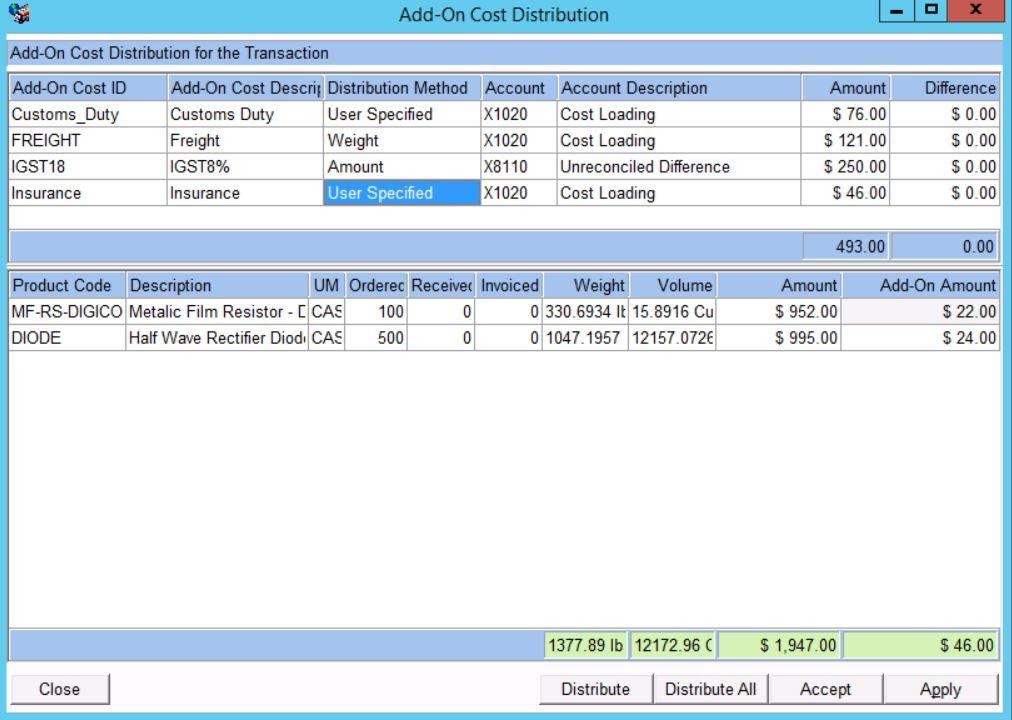Select Amount distribution method for IGST18

pyautogui.click(x=402, y=167)
